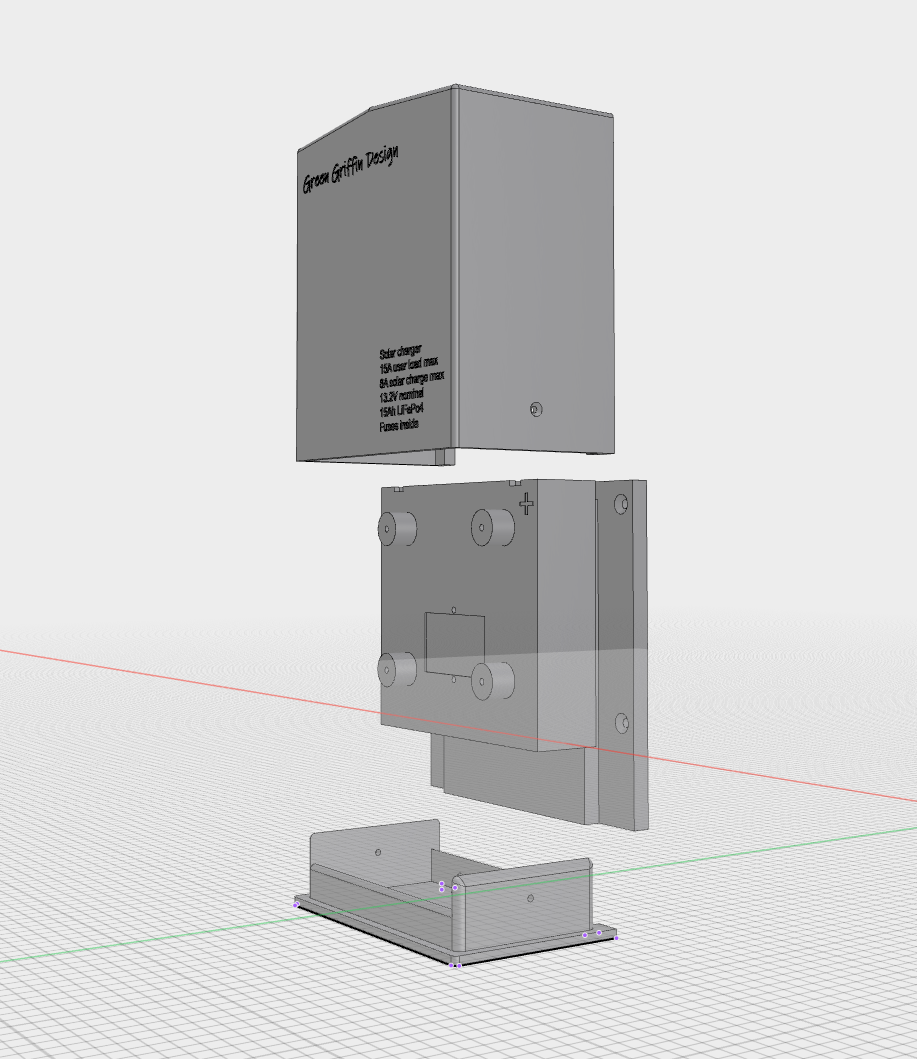Select the plus-sign mark on the middle body
This screenshot has width=917, height=1059.
(526, 504)
